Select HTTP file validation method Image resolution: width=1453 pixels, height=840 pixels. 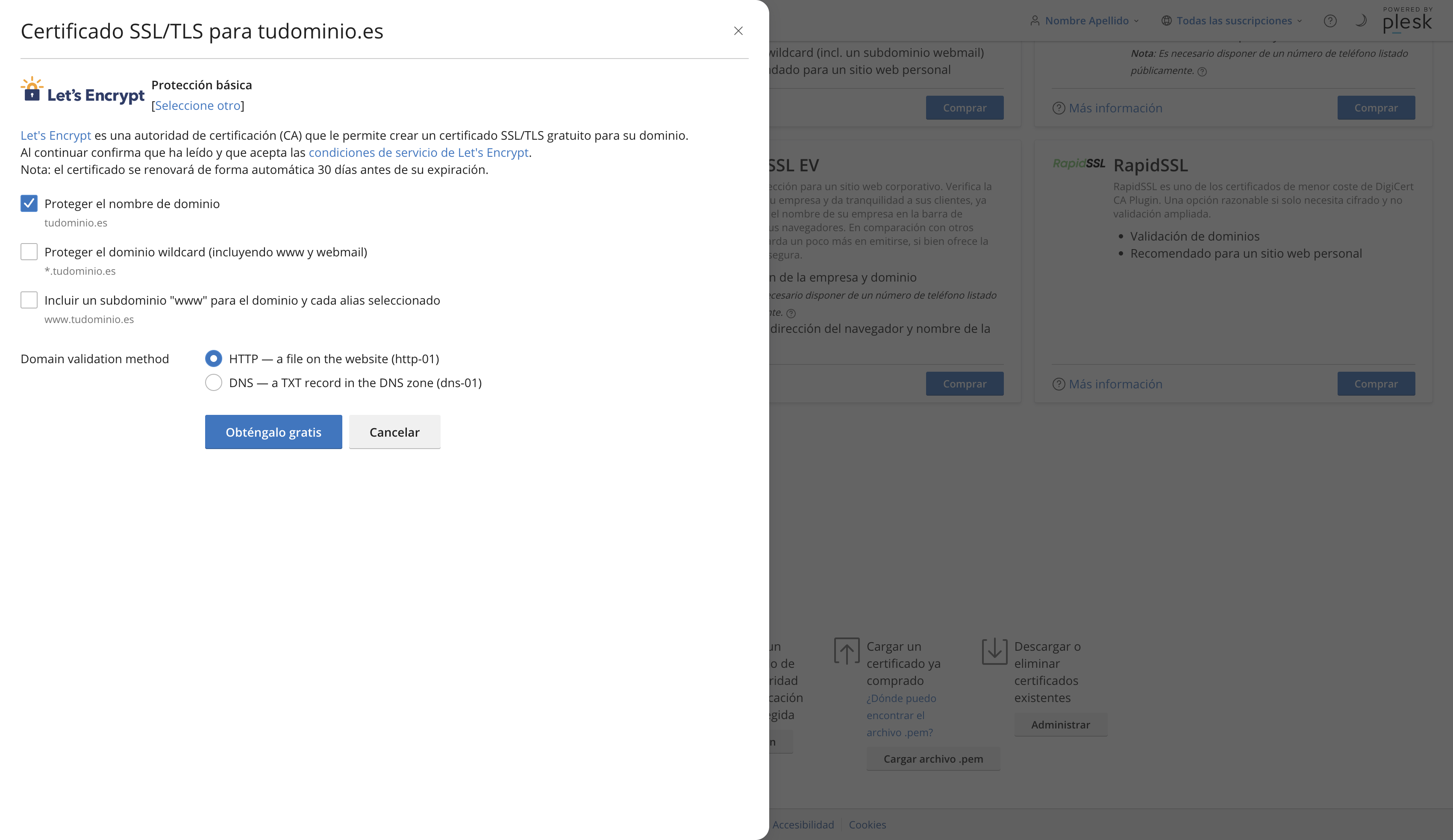pos(213,358)
